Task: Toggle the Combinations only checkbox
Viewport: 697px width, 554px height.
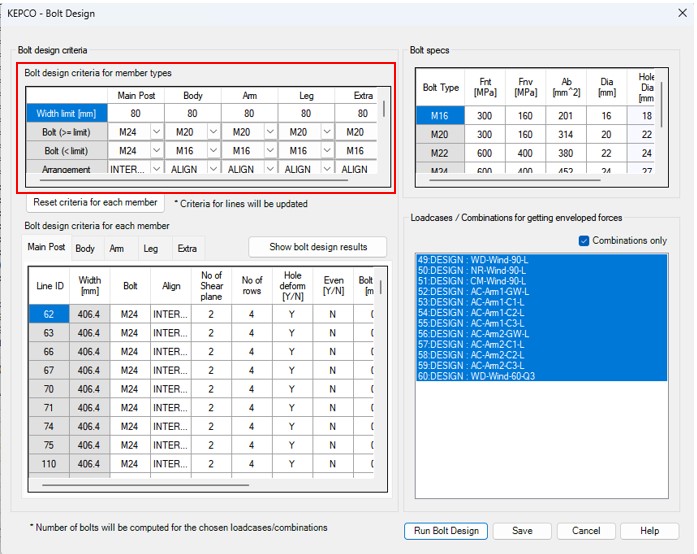Action: tap(585, 240)
